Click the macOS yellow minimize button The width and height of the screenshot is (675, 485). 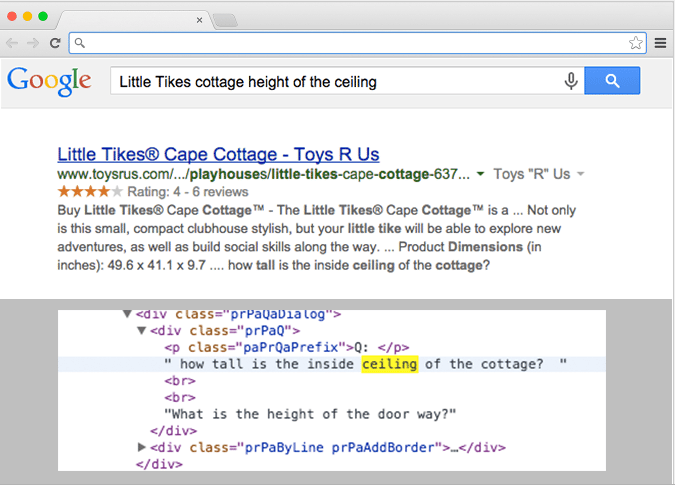pyautogui.click(x=27, y=16)
